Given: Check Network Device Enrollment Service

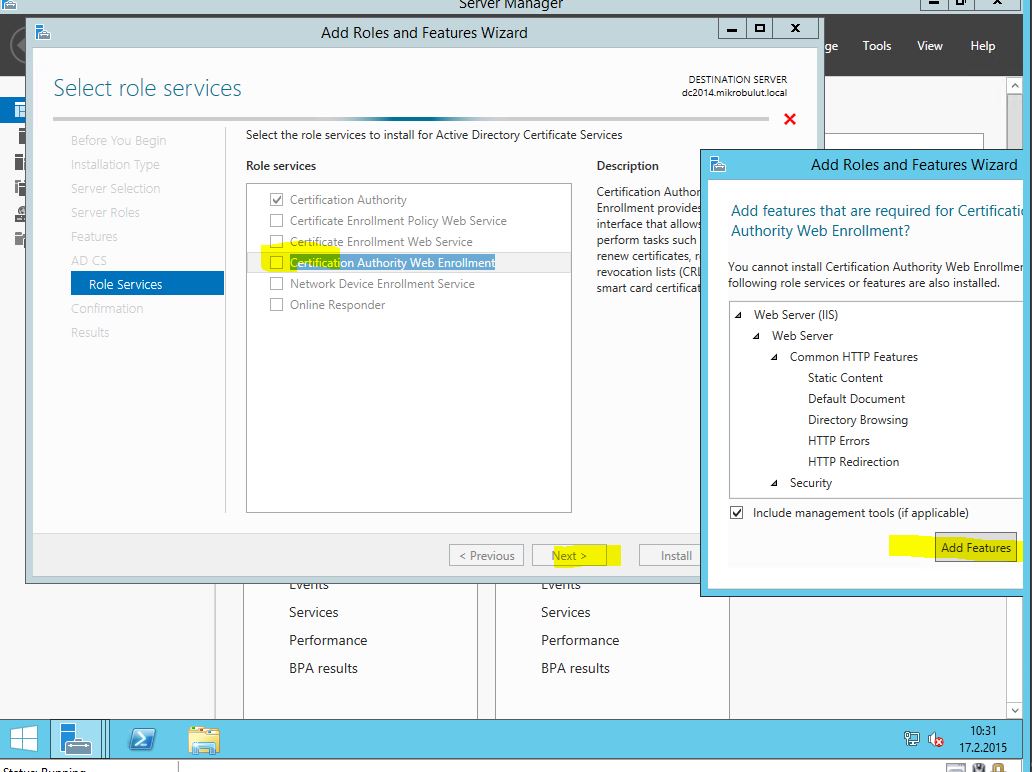Looking at the screenshot, I should click(276, 284).
